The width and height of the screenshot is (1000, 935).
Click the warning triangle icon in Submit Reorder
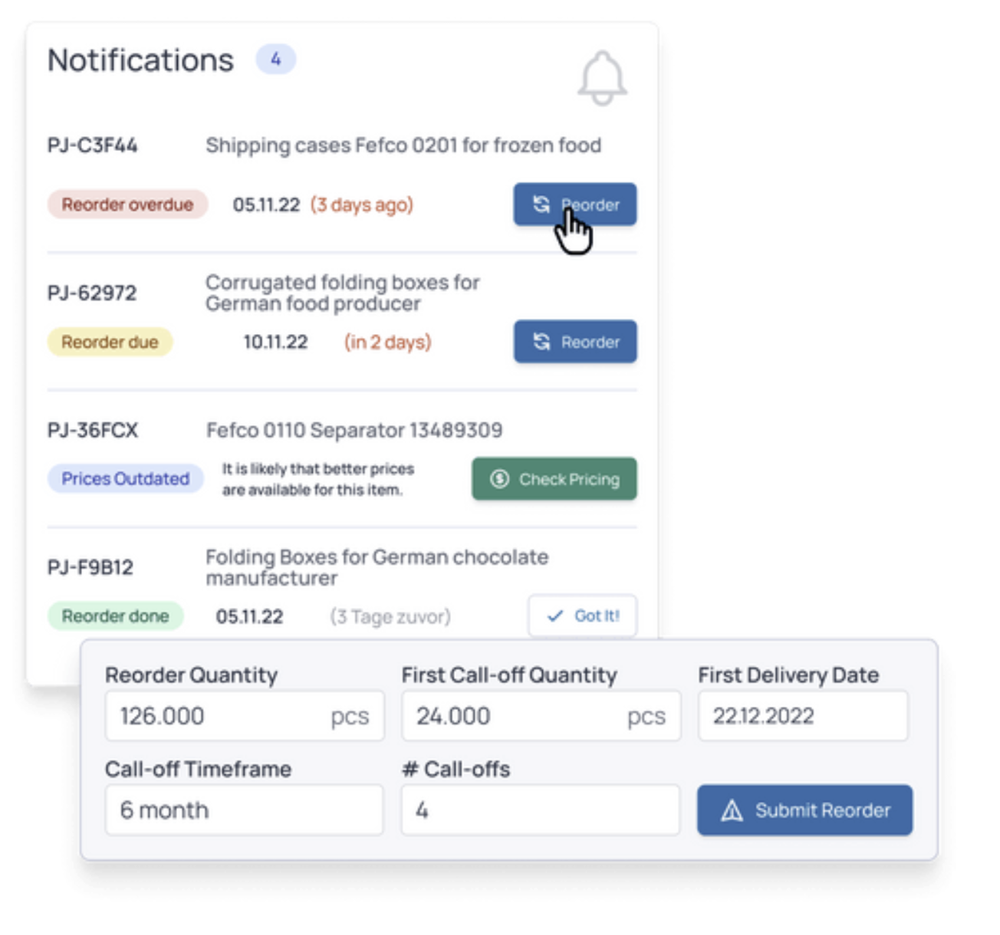click(732, 811)
